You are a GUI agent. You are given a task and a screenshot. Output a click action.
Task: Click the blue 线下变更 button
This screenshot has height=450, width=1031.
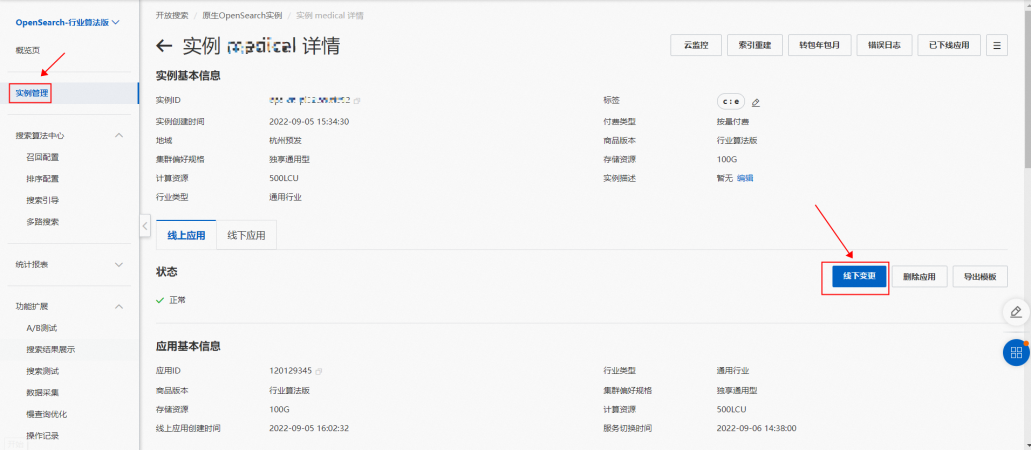pyautogui.click(x=859, y=276)
